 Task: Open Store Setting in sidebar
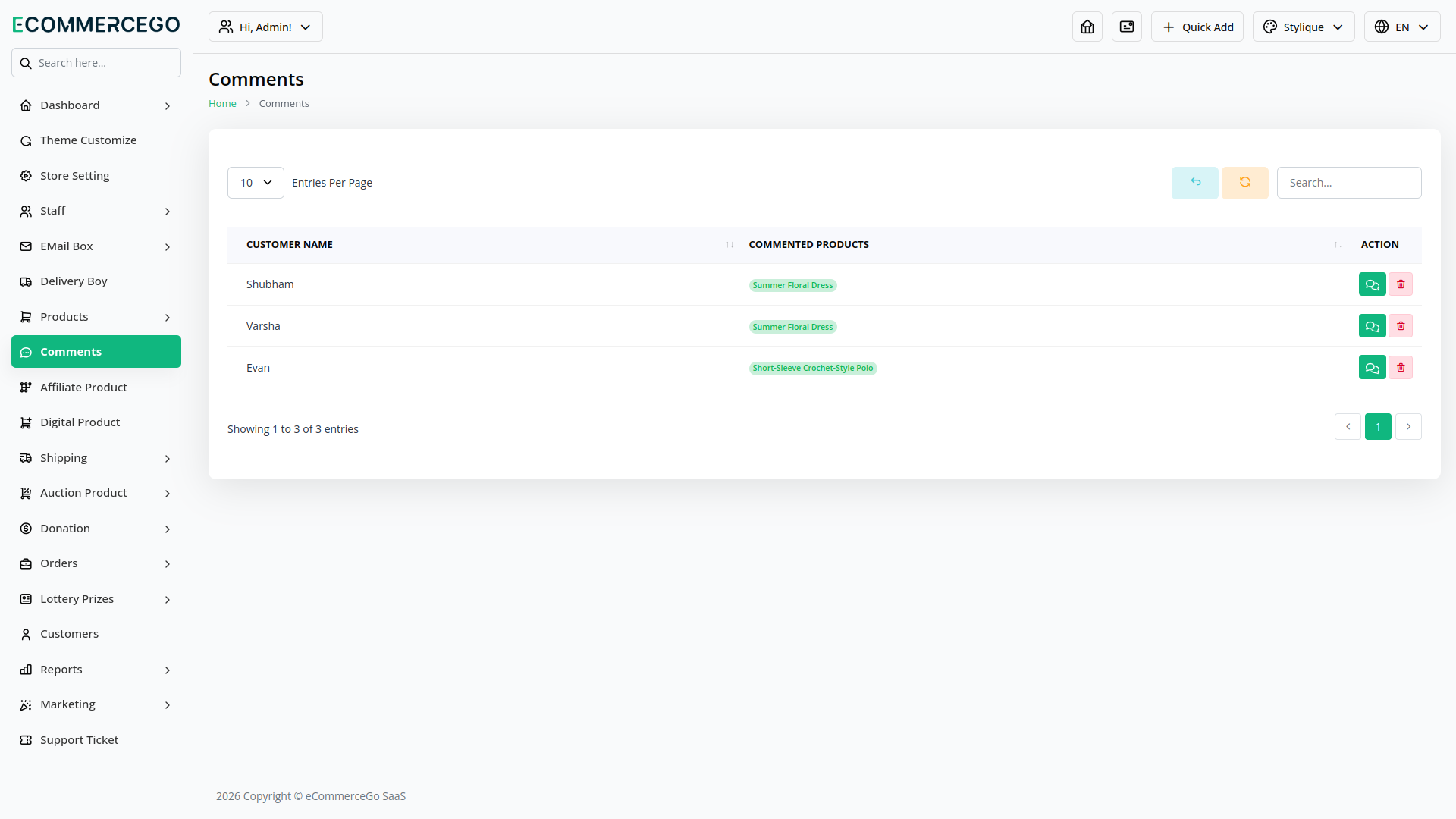pyautogui.click(x=96, y=176)
